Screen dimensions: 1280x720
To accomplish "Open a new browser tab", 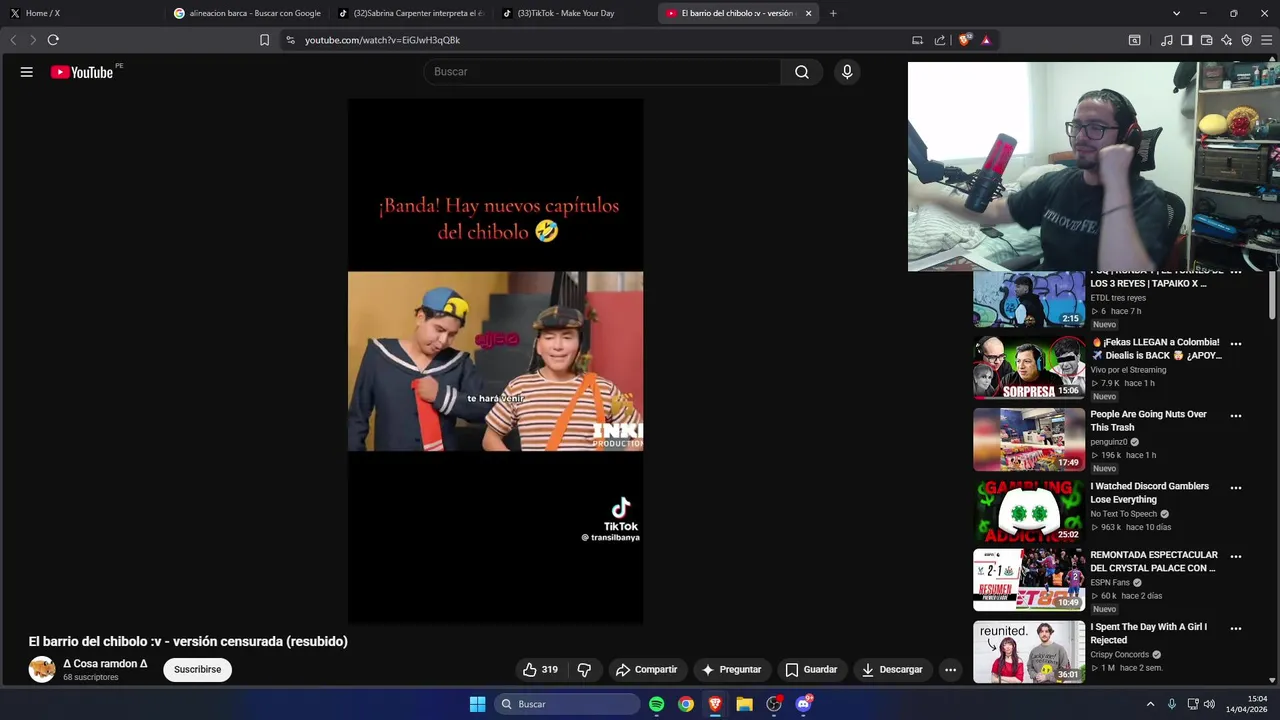I will coord(833,13).
